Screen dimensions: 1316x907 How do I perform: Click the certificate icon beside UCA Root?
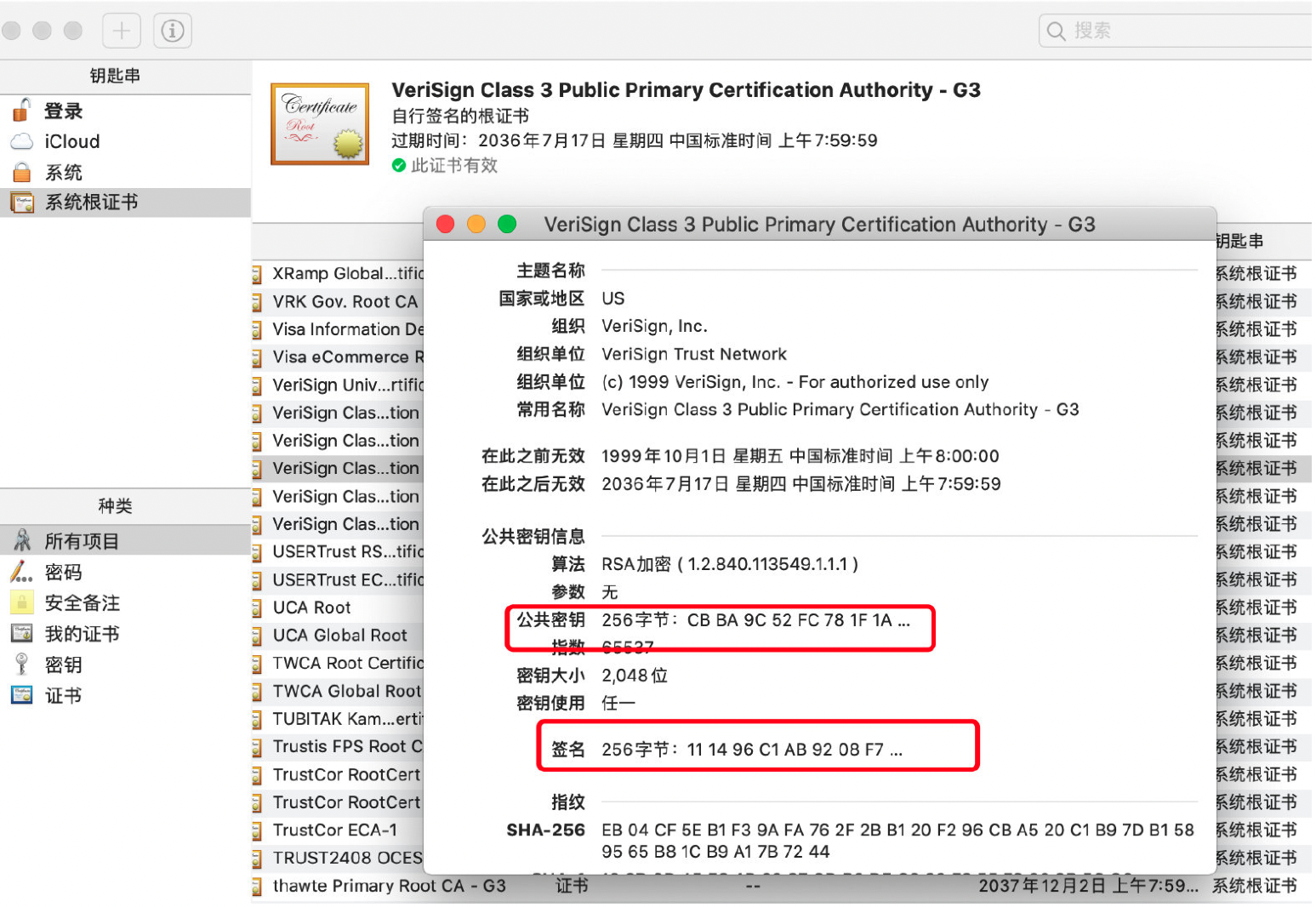(x=256, y=608)
